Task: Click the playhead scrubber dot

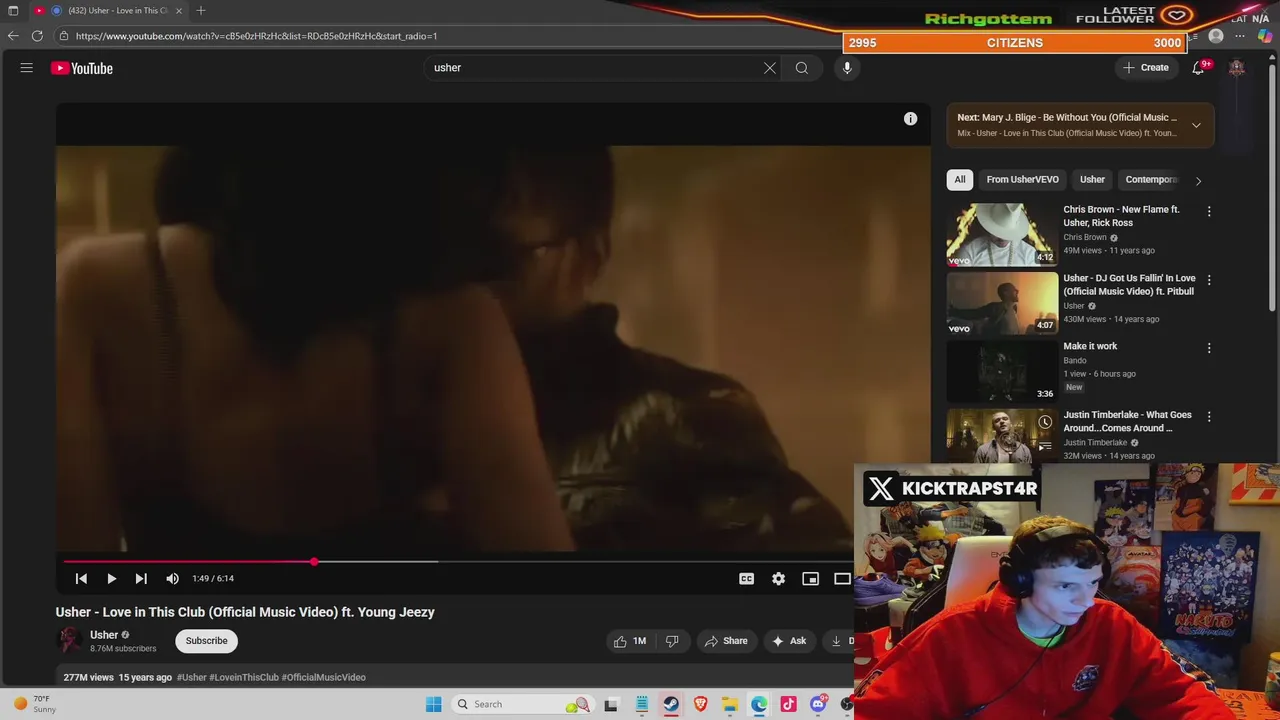Action: (x=314, y=562)
